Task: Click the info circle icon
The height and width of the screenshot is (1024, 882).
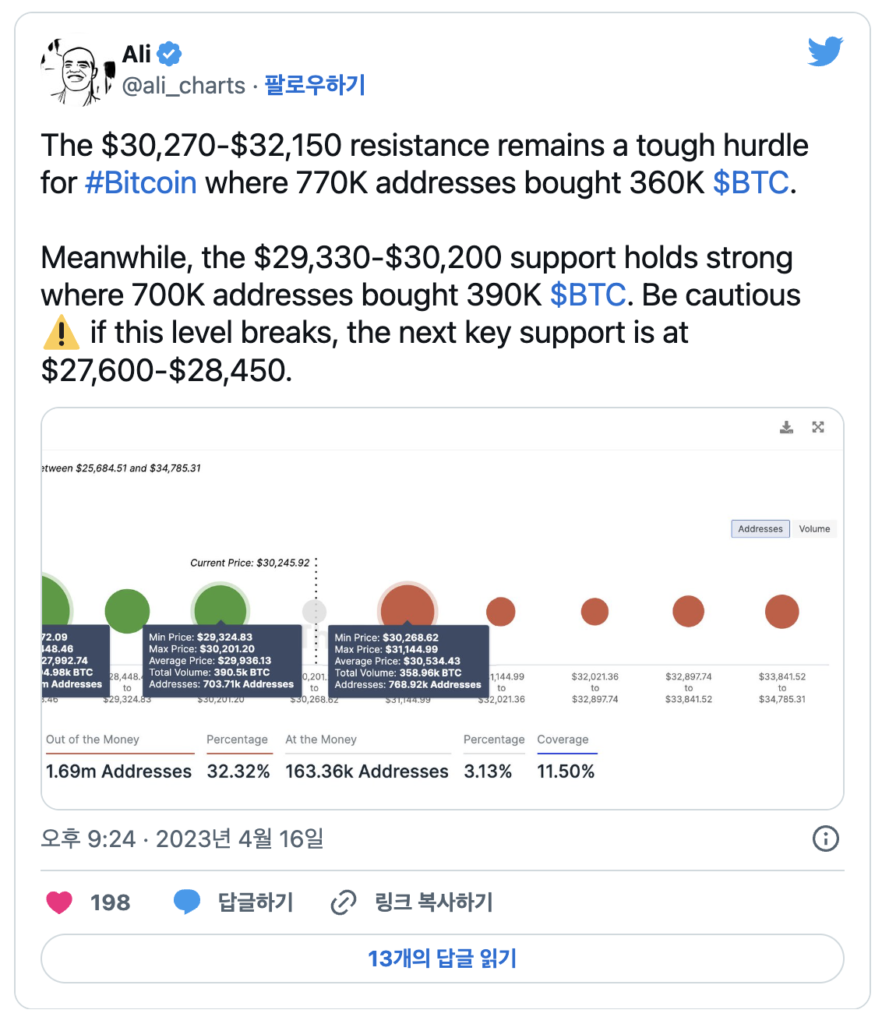Action: click(825, 839)
